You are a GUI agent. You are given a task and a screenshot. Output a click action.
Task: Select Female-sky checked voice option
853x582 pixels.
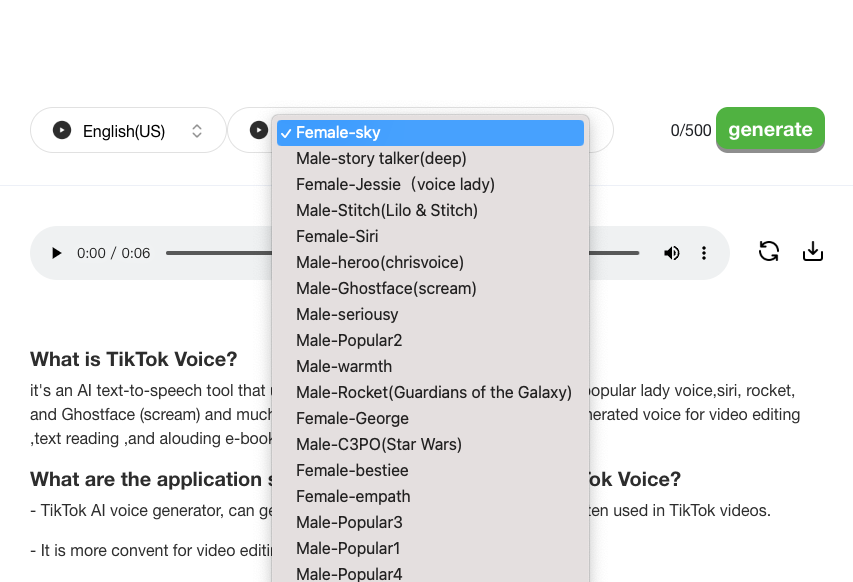[x=430, y=133]
